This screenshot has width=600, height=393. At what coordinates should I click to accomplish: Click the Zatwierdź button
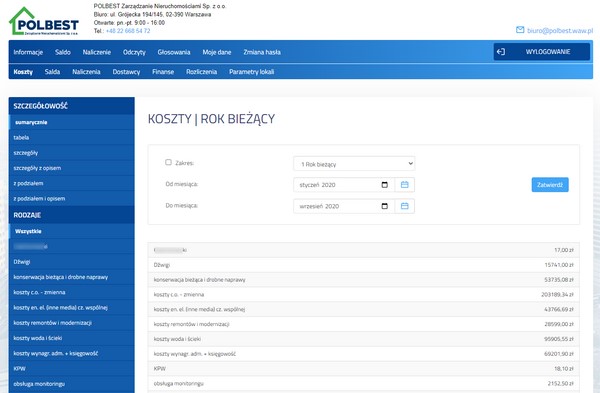click(x=550, y=185)
